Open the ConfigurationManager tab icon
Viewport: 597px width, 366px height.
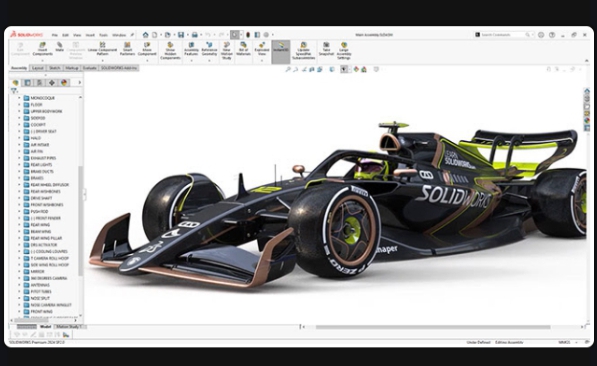[x=40, y=83]
